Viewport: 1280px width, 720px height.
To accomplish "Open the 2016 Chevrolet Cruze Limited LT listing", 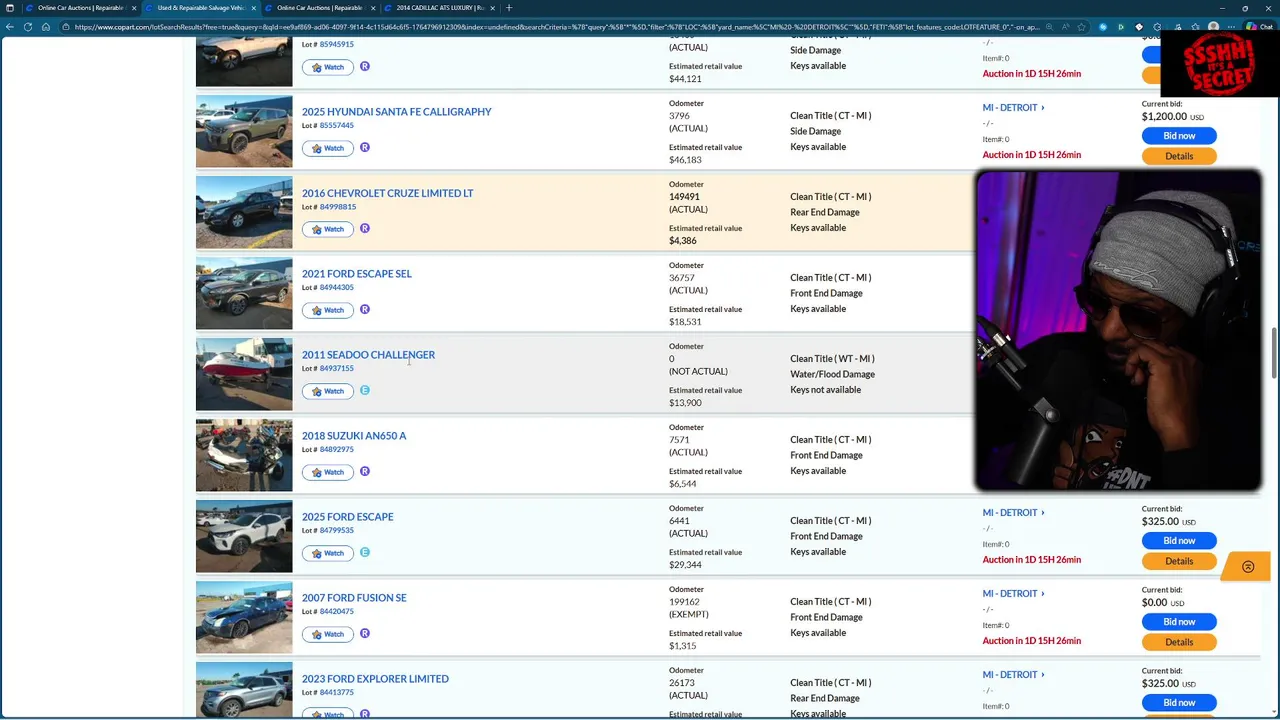I will (x=388, y=193).
